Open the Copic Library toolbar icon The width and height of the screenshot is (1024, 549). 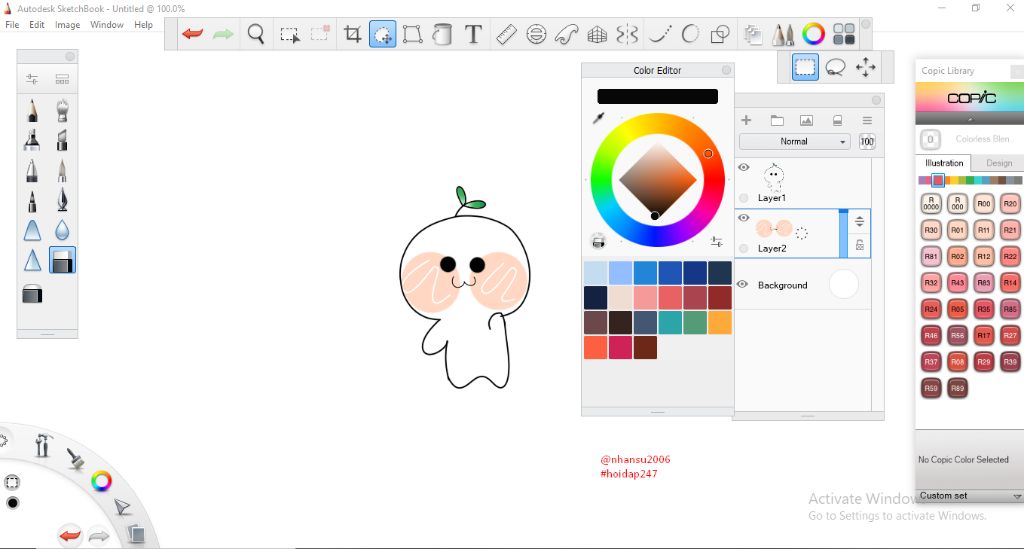(844, 34)
